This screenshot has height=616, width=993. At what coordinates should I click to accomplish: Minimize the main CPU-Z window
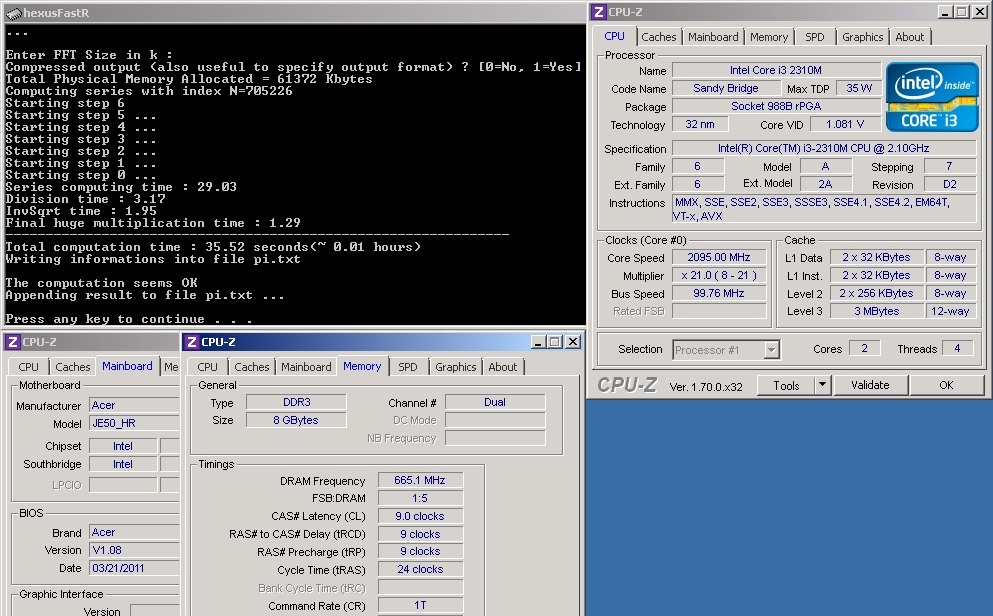tap(946, 12)
